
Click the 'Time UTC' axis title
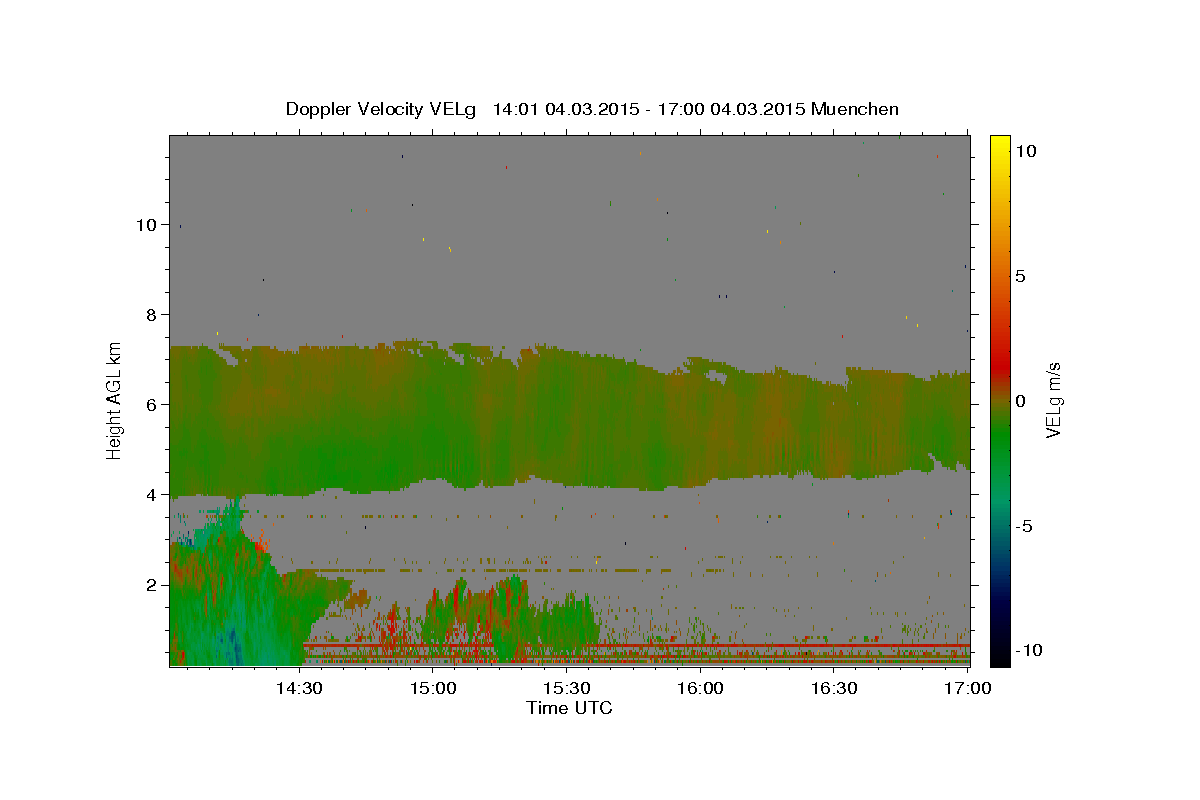coord(569,708)
